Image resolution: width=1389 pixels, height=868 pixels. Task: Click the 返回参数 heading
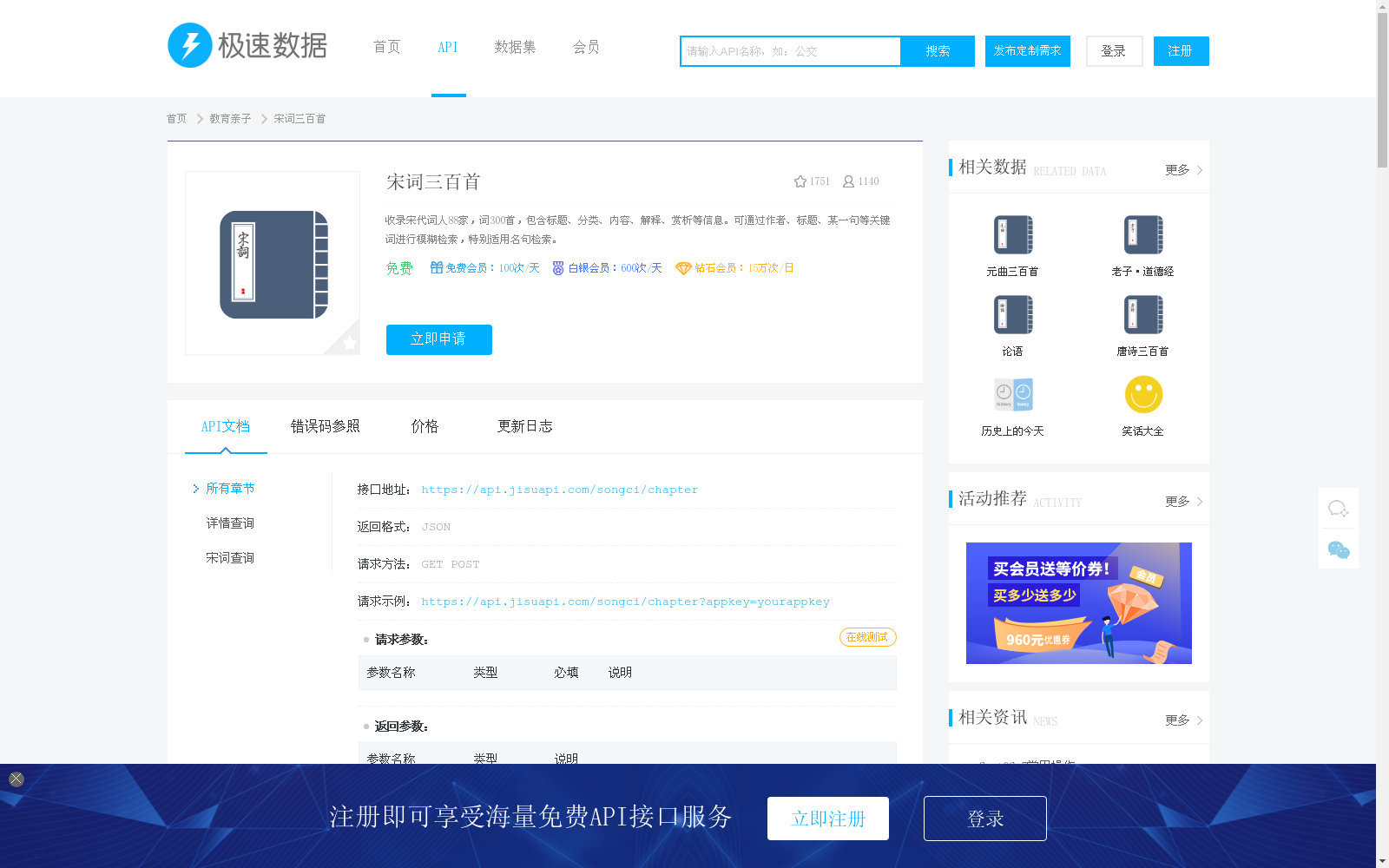pyautogui.click(x=402, y=727)
